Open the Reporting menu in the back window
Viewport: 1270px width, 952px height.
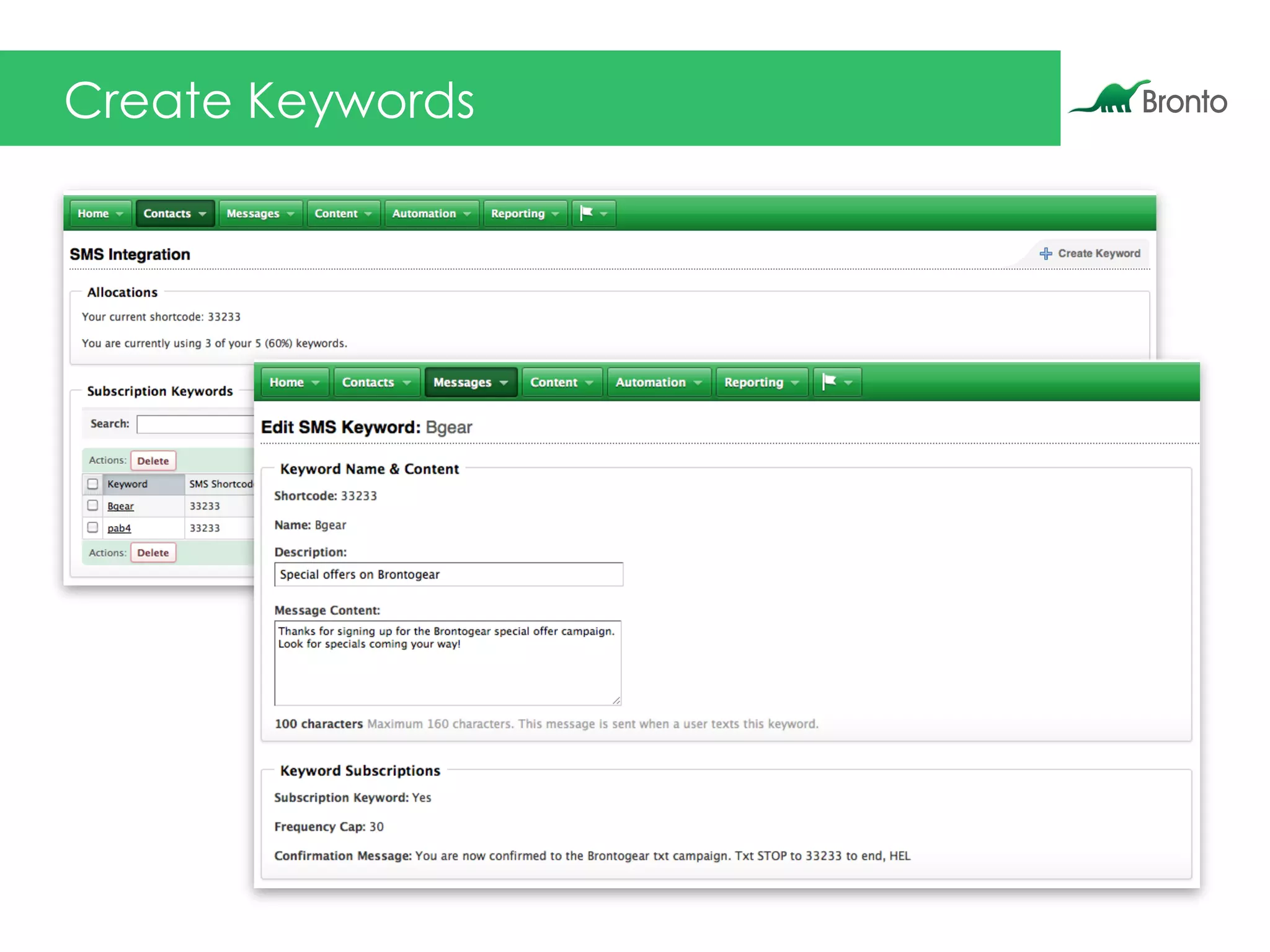525,213
